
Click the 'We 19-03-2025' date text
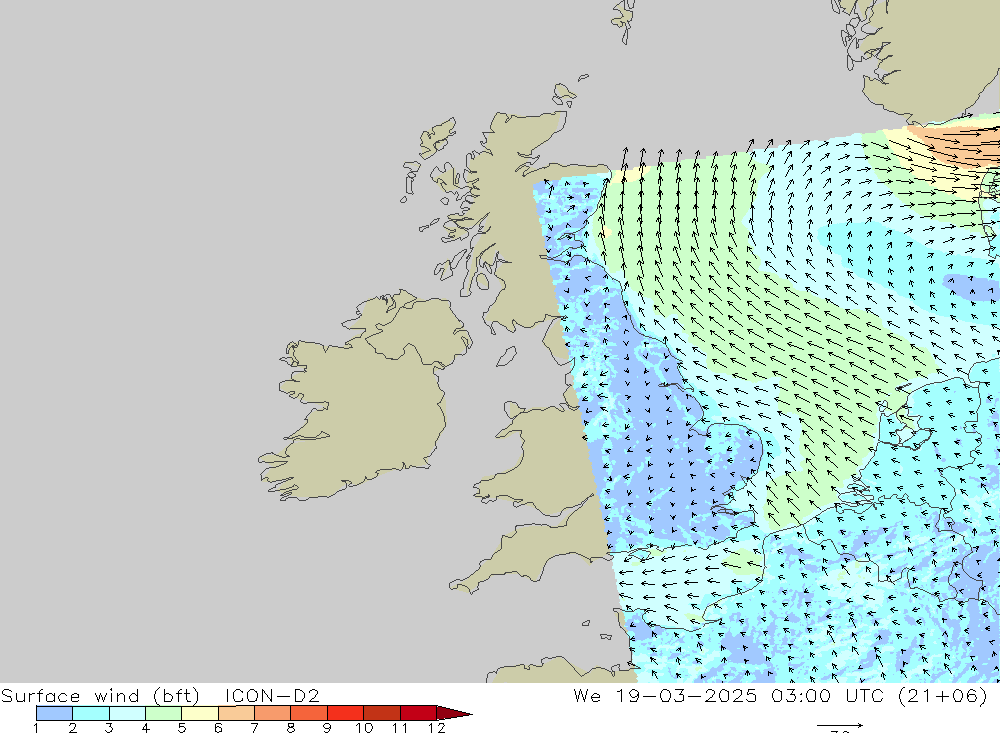click(665, 695)
